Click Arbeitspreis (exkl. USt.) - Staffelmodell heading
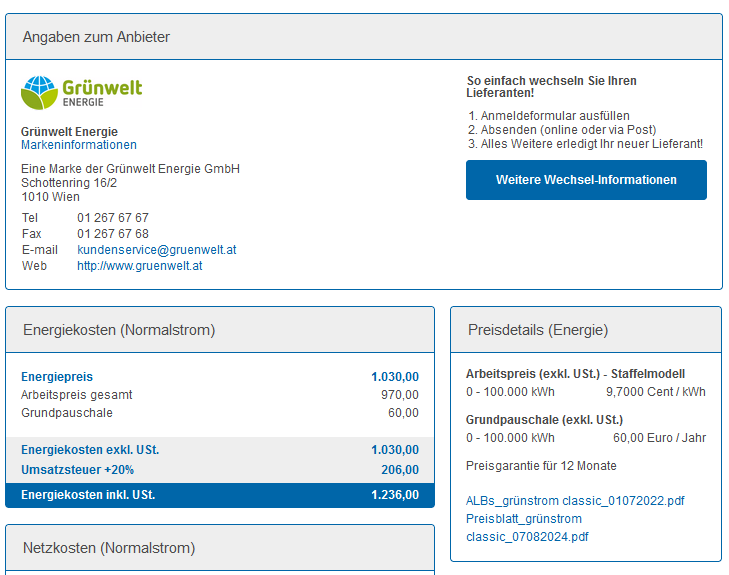Image resolution: width=729 pixels, height=575 pixels. [x=575, y=374]
